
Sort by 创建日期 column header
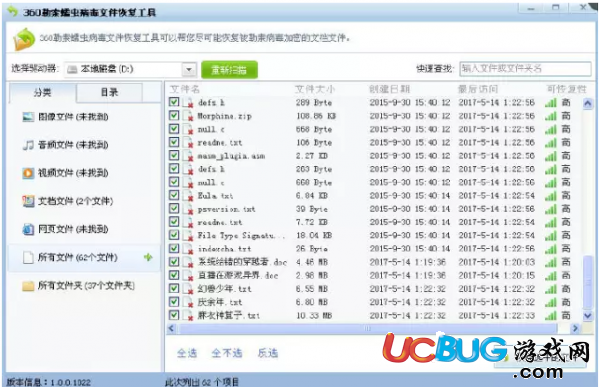389,89
